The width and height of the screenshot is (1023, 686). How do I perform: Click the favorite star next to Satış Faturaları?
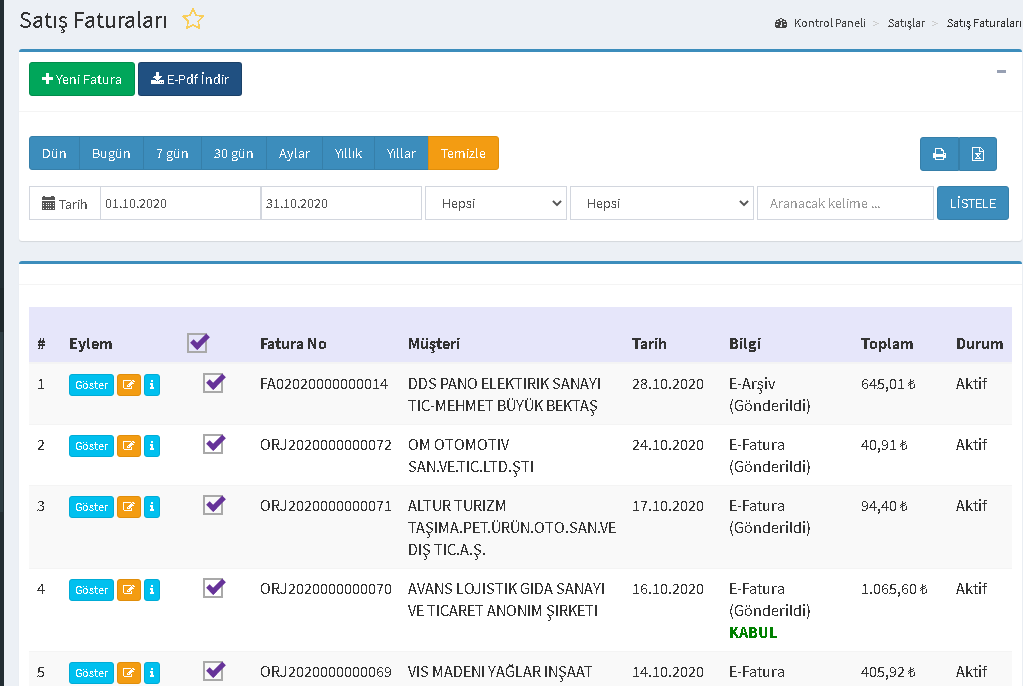193,19
